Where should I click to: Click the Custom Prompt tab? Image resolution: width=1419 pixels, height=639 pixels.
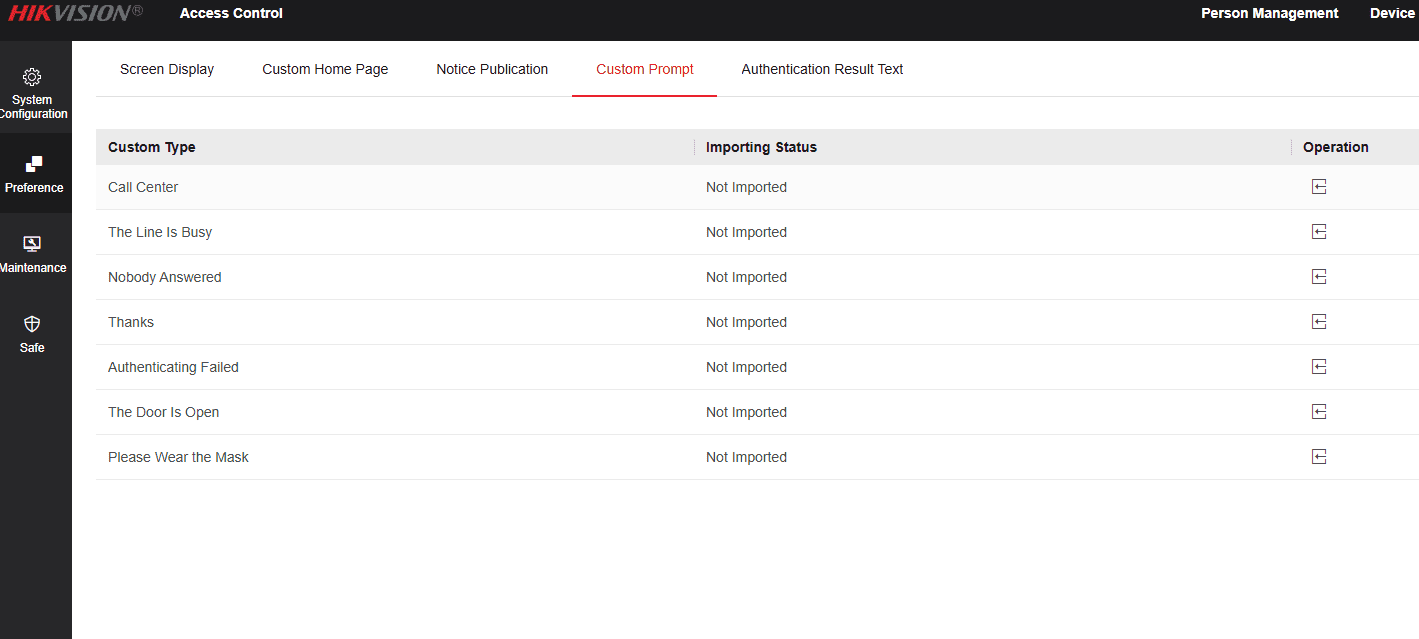click(645, 69)
